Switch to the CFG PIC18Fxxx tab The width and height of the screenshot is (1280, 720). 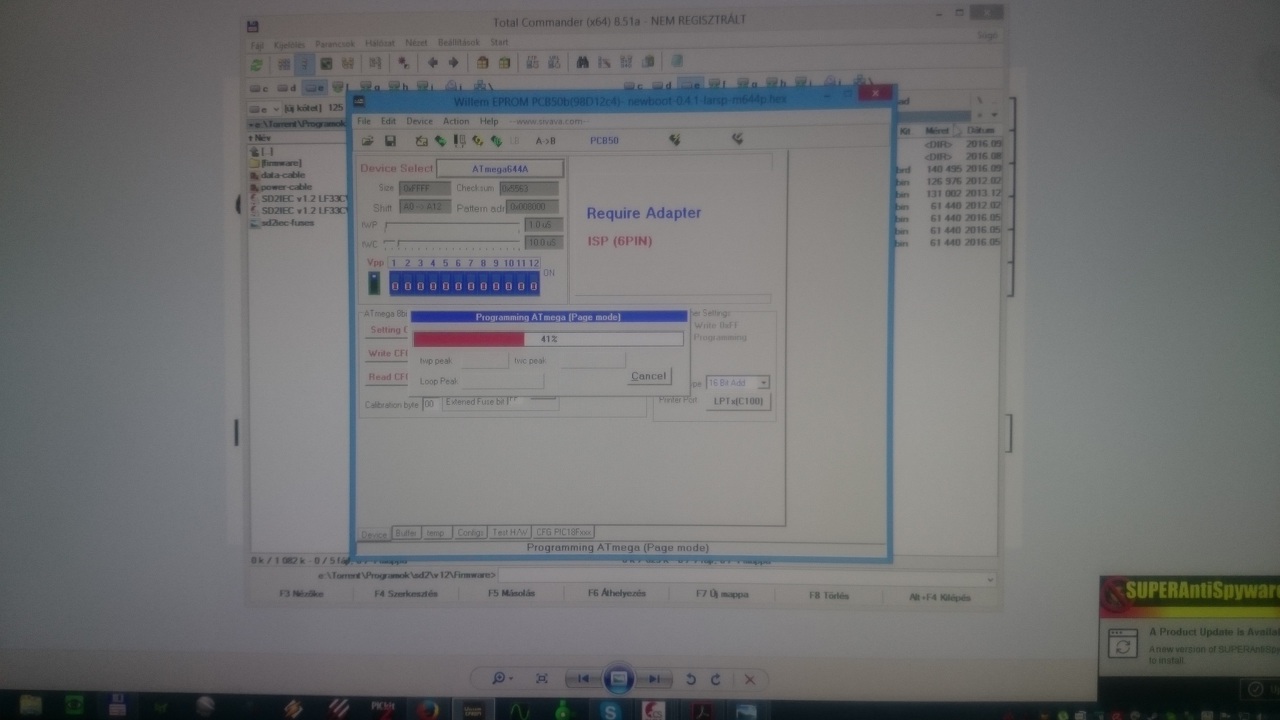click(564, 533)
